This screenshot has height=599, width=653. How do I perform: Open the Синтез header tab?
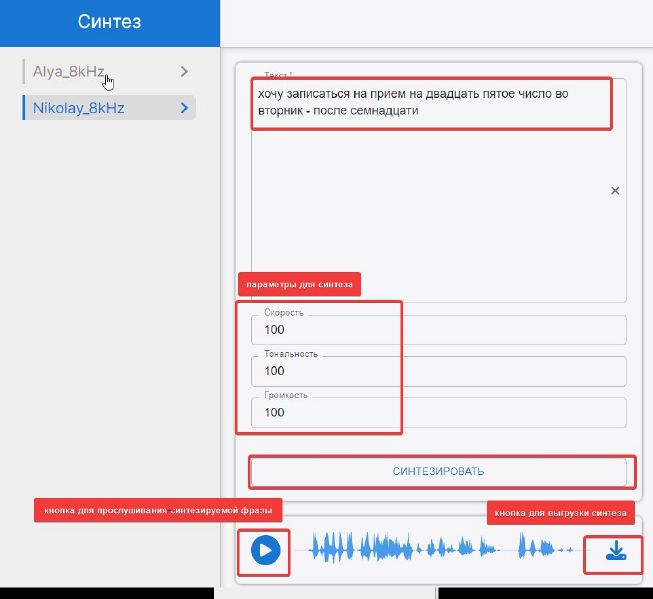[x=109, y=22]
